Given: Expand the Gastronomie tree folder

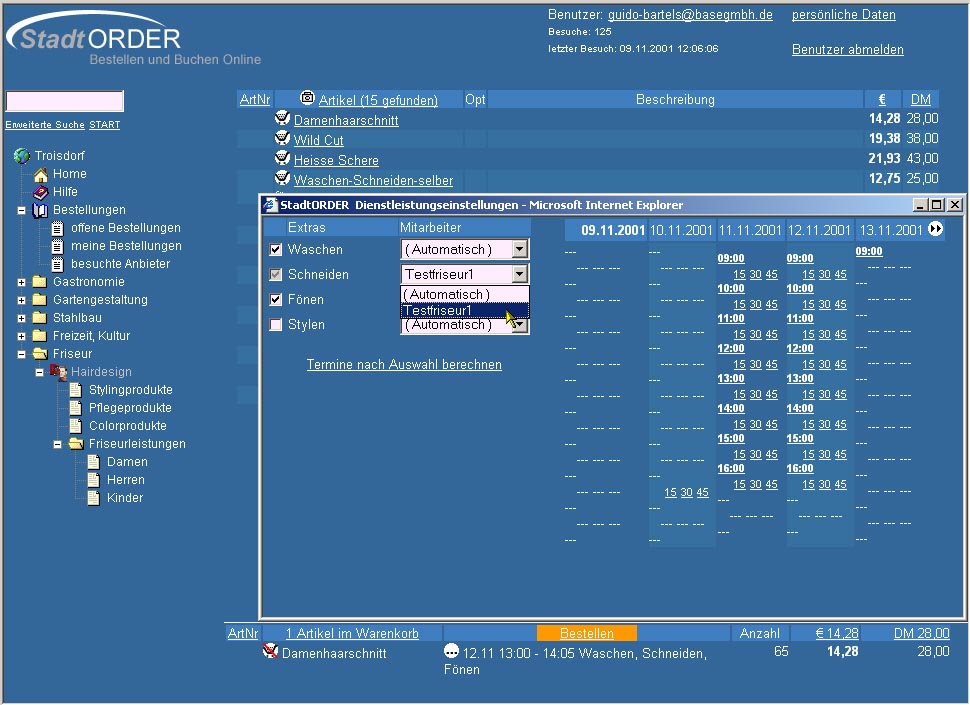Looking at the screenshot, I should (x=22, y=282).
